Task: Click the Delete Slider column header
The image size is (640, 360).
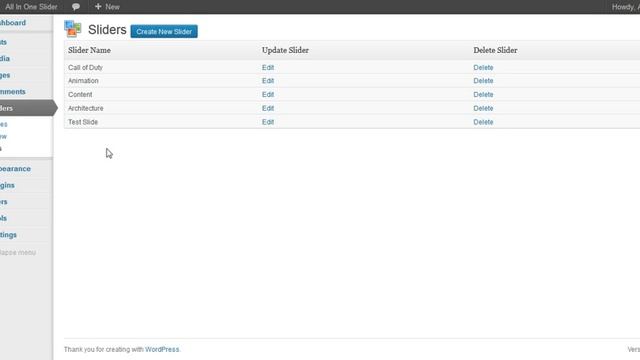Action: click(x=495, y=50)
